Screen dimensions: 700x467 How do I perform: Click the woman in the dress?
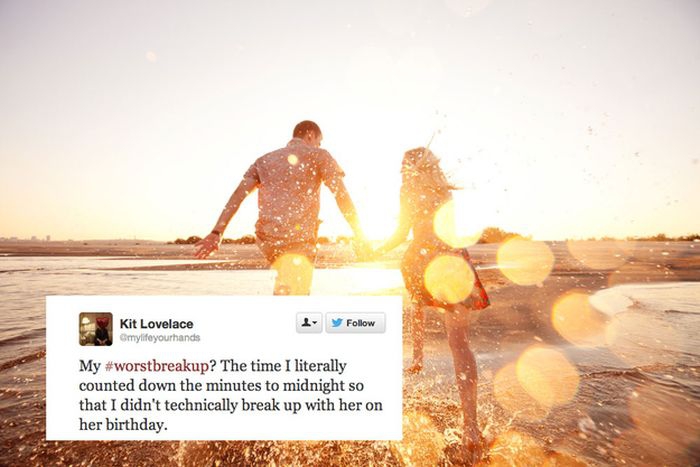point(440,268)
